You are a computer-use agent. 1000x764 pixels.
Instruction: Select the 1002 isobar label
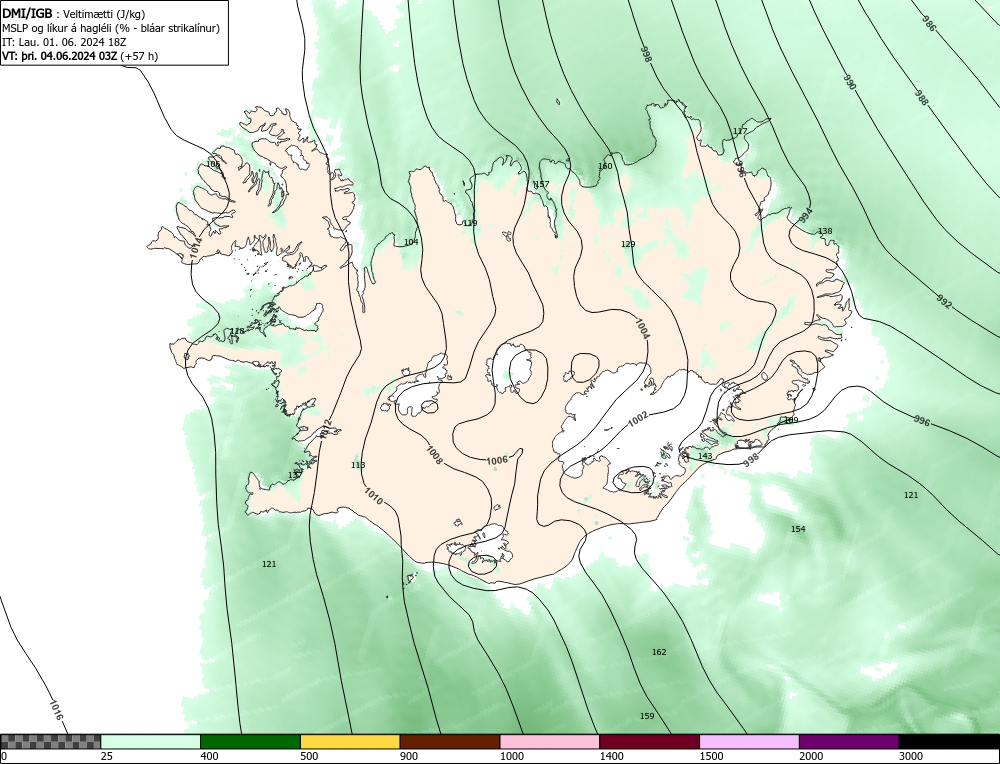tap(638, 419)
